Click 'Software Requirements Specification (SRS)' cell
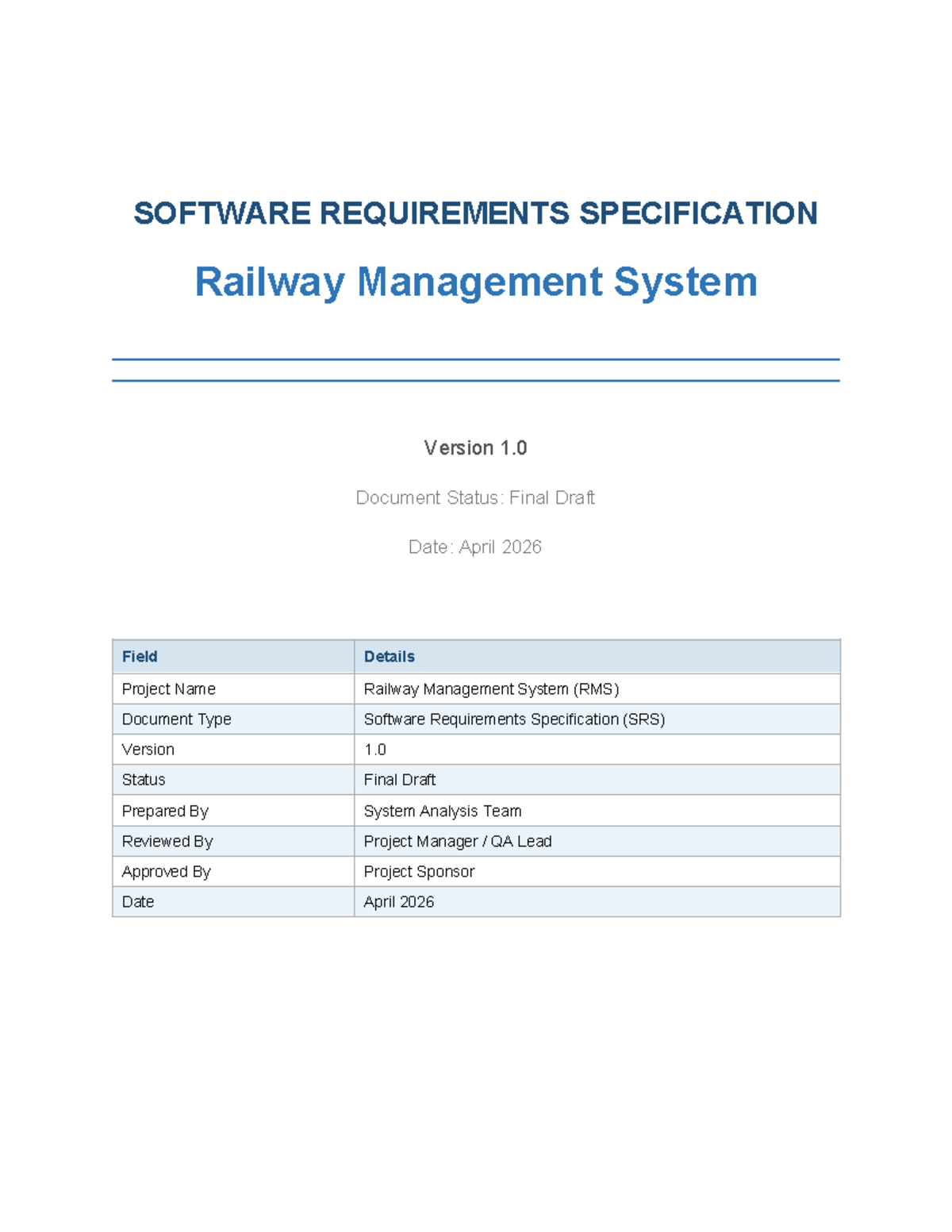 [x=597, y=719]
